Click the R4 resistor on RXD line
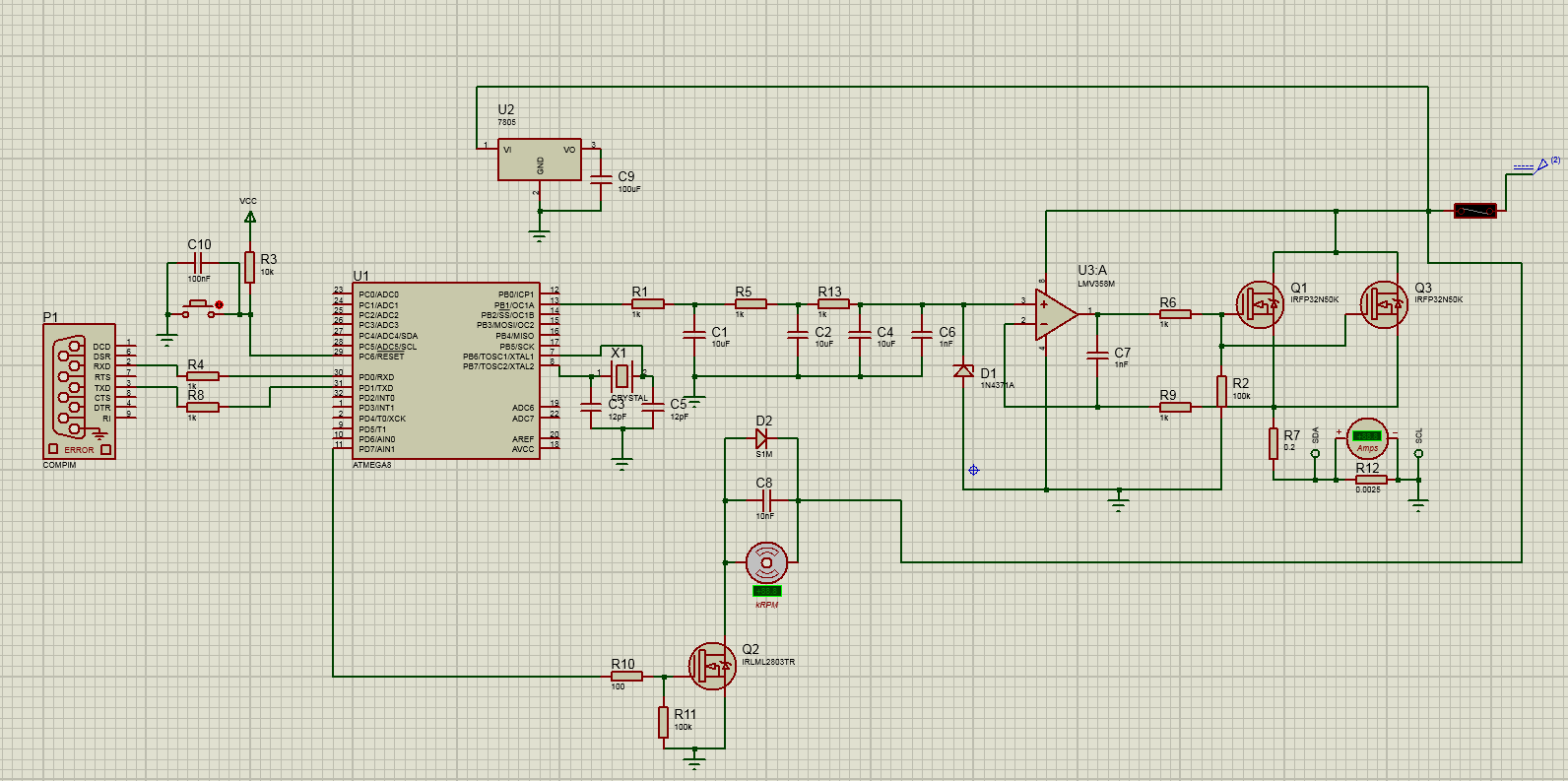 coord(203,376)
